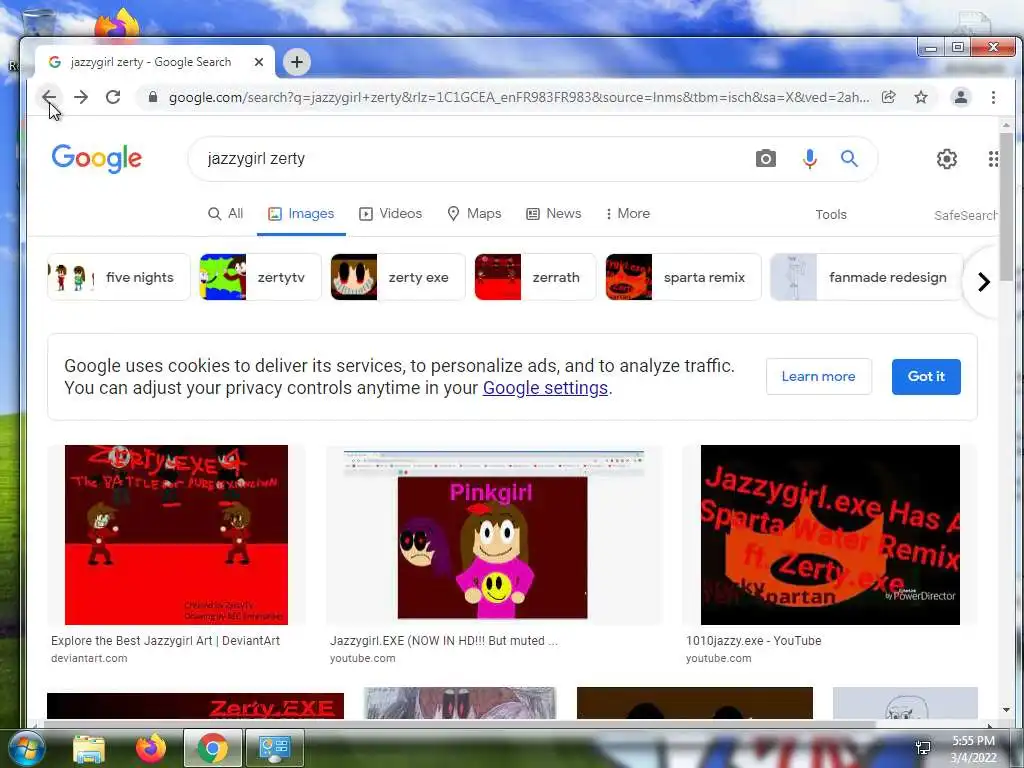Click the address bar URL
The image size is (1024, 768).
[519, 97]
